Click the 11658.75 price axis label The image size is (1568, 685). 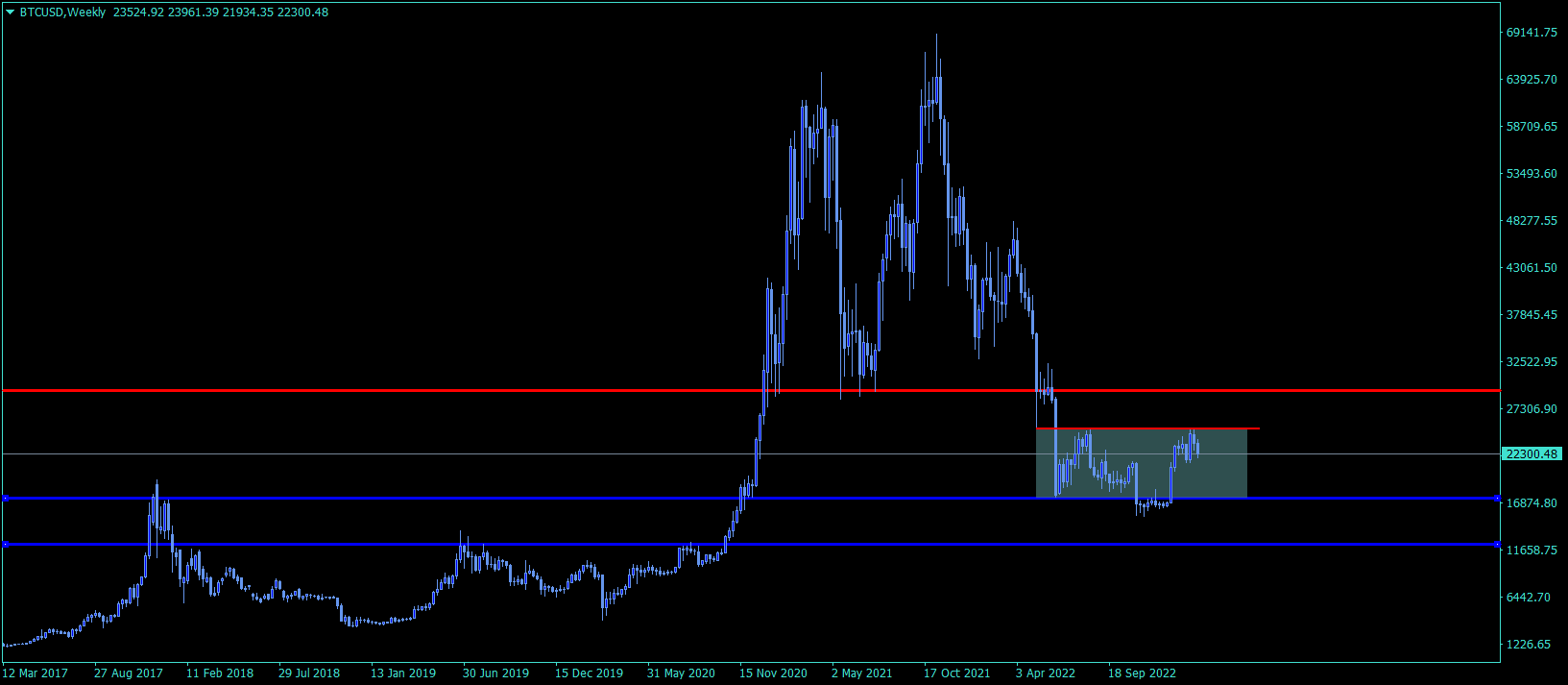(1532, 550)
